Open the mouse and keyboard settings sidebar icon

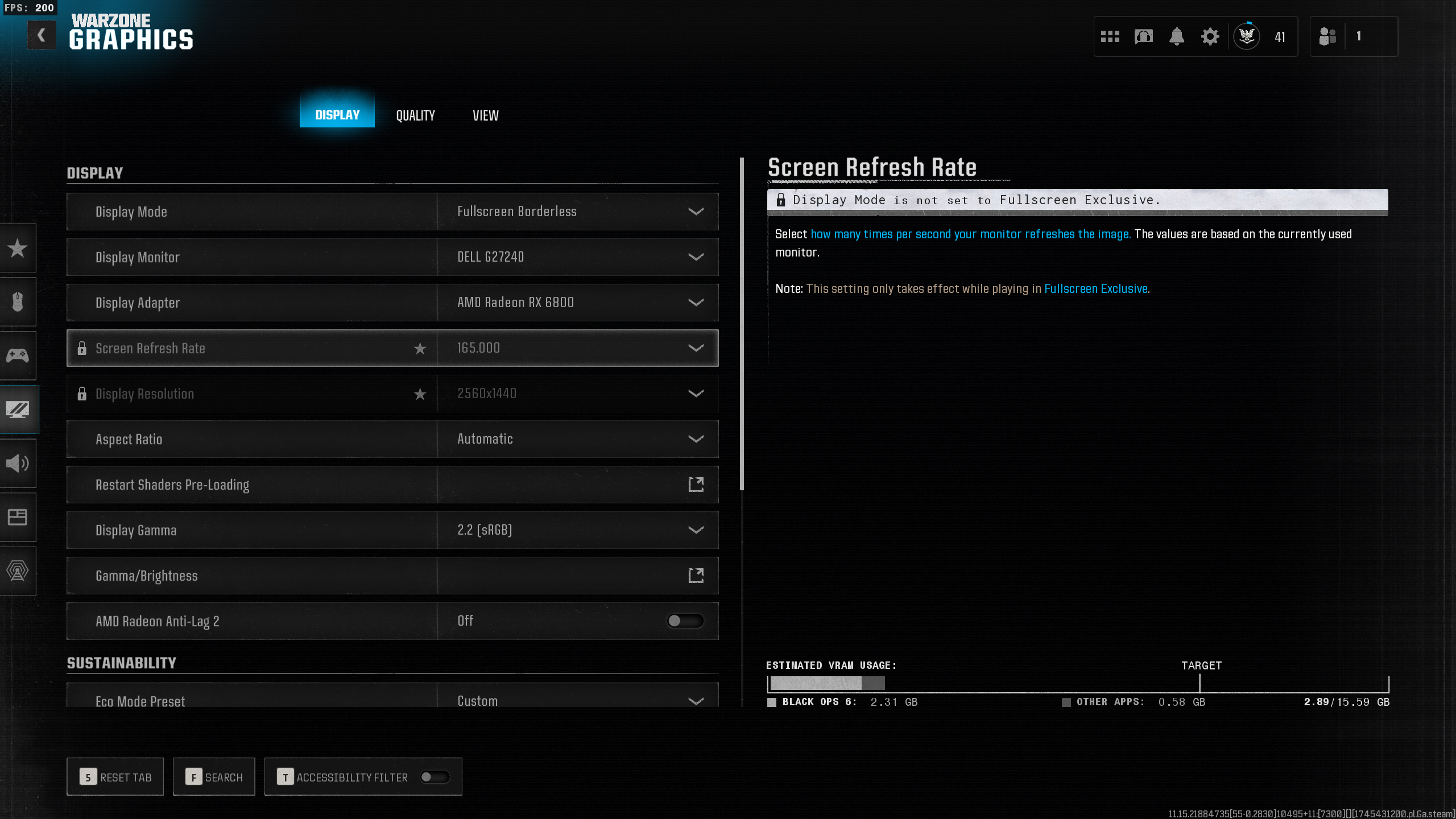[x=18, y=301]
